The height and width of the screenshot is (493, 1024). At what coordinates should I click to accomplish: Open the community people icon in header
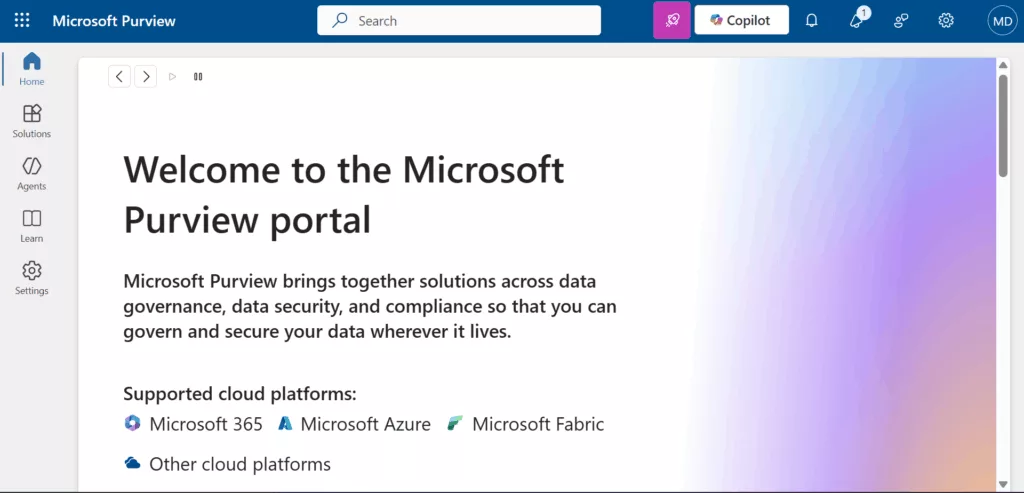(901, 21)
